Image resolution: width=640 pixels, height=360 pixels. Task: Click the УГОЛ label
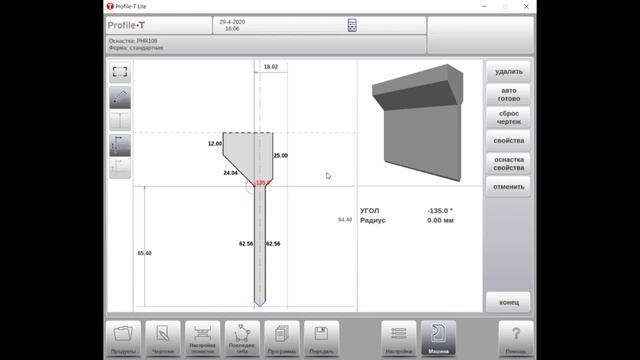(x=369, y=211)
